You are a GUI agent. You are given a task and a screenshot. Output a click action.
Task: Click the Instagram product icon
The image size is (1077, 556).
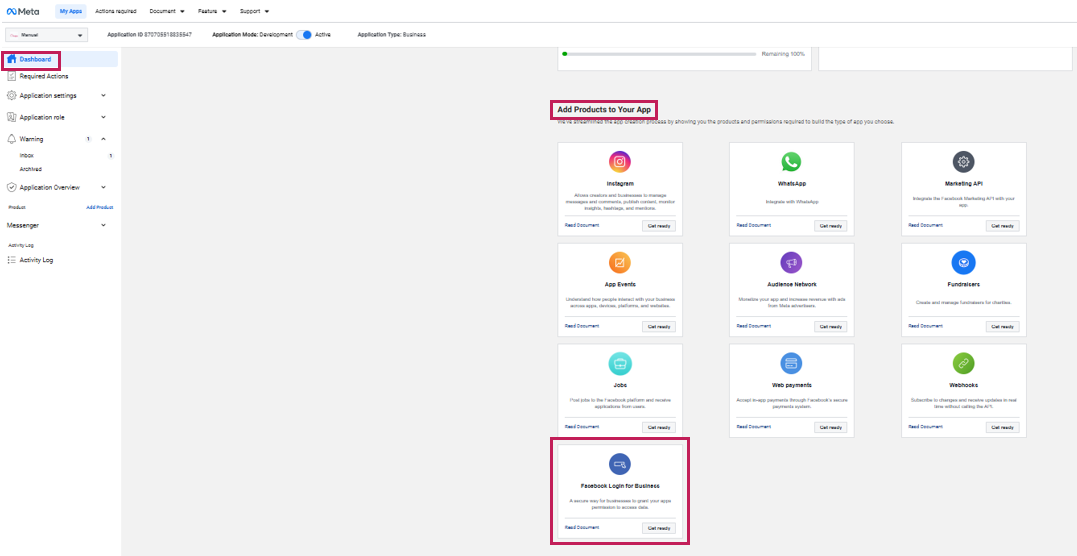coord(620,162)
